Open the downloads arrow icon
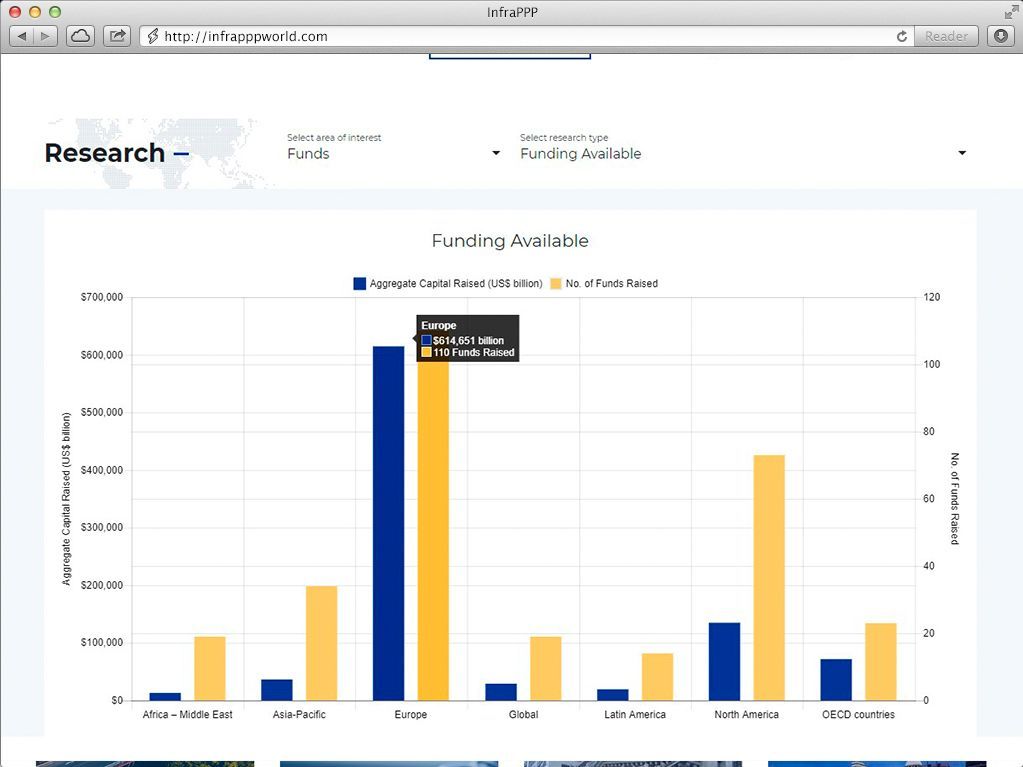 (1000, 36)
